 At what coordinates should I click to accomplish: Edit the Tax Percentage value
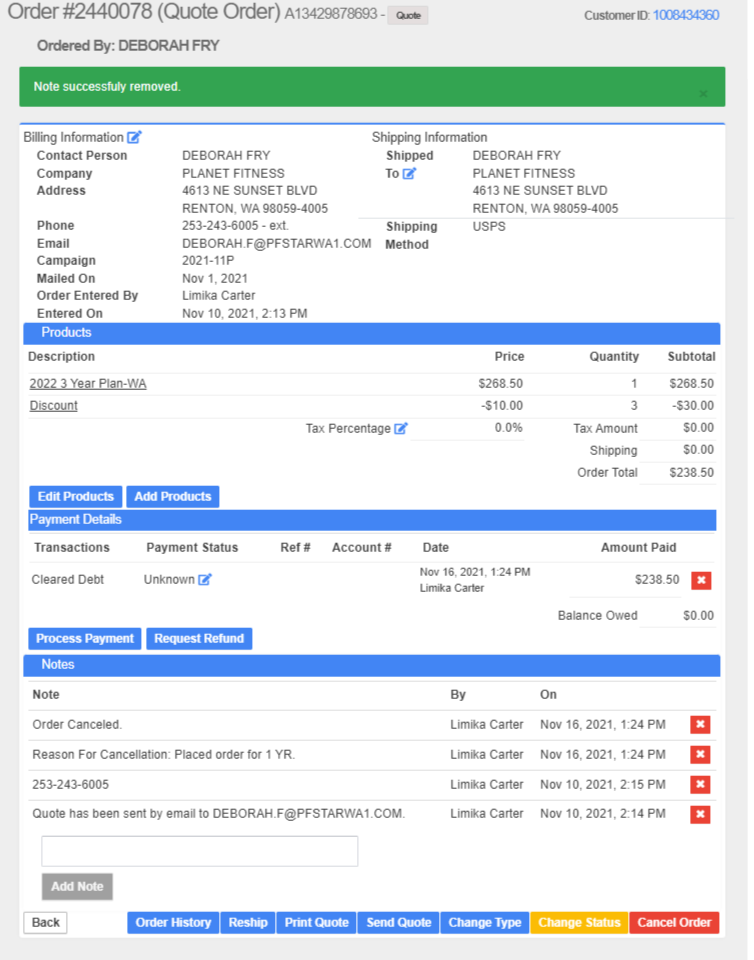click(401, 429)
